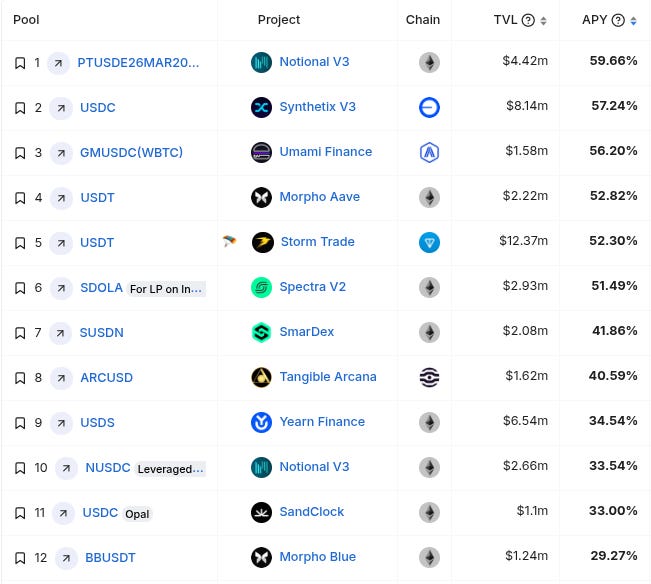The image size is (651, 584).
Task: Click the Project column header
Action: tap(279, 20)
